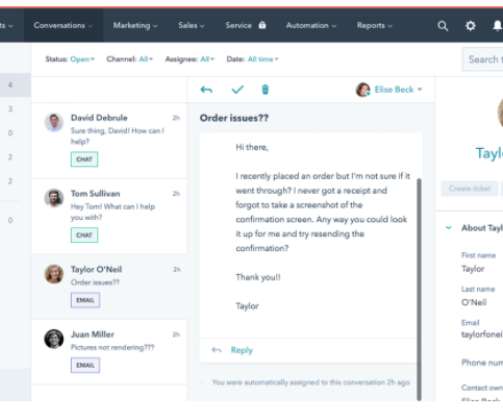Open the Channel All filter dropdown

click(x=129, y=59)
